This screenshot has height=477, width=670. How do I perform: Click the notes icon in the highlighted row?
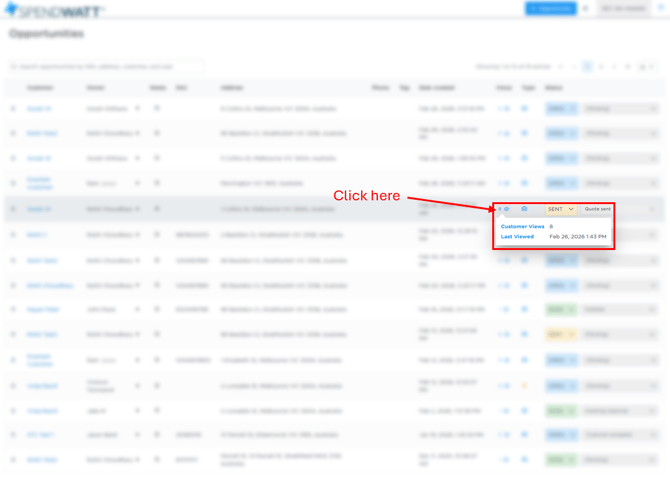point(157,209)
